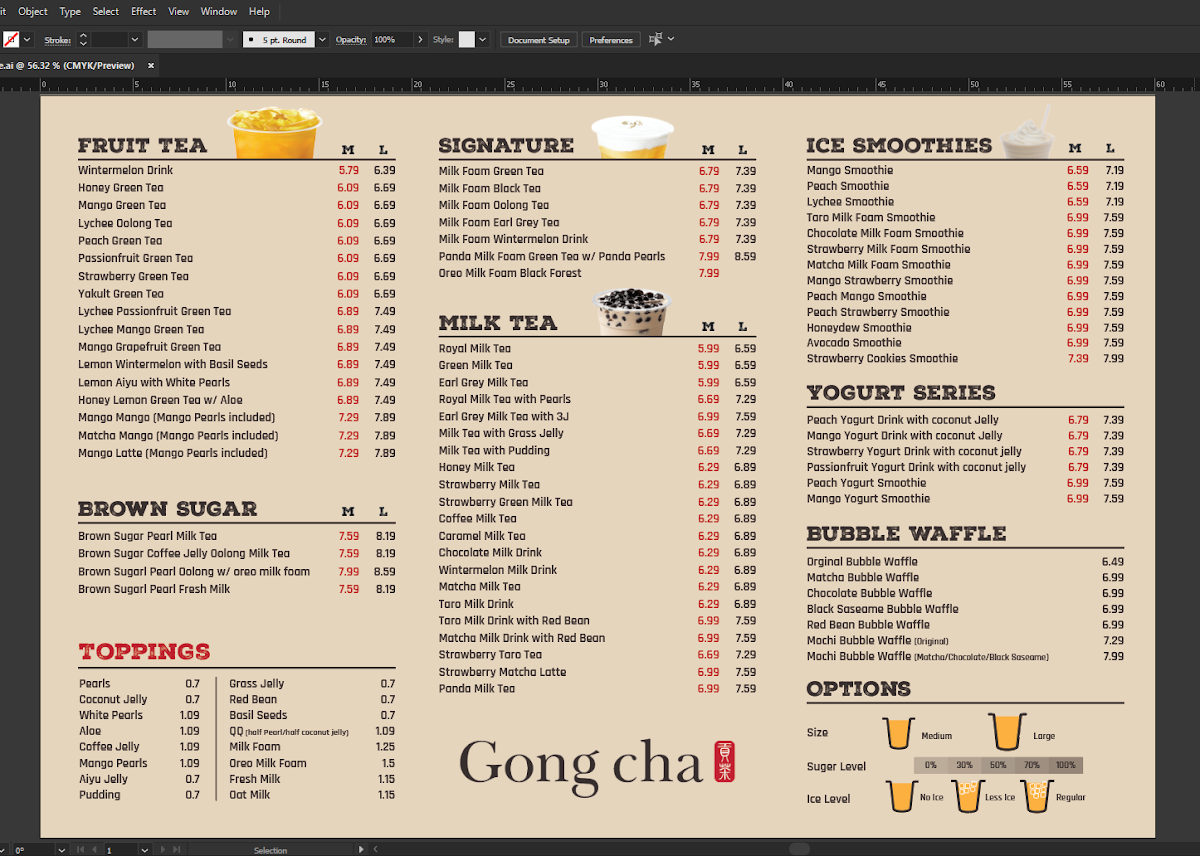The image size is (1200, 856).
Task: Expand the Opacity slider arrow
Action: 420,40
